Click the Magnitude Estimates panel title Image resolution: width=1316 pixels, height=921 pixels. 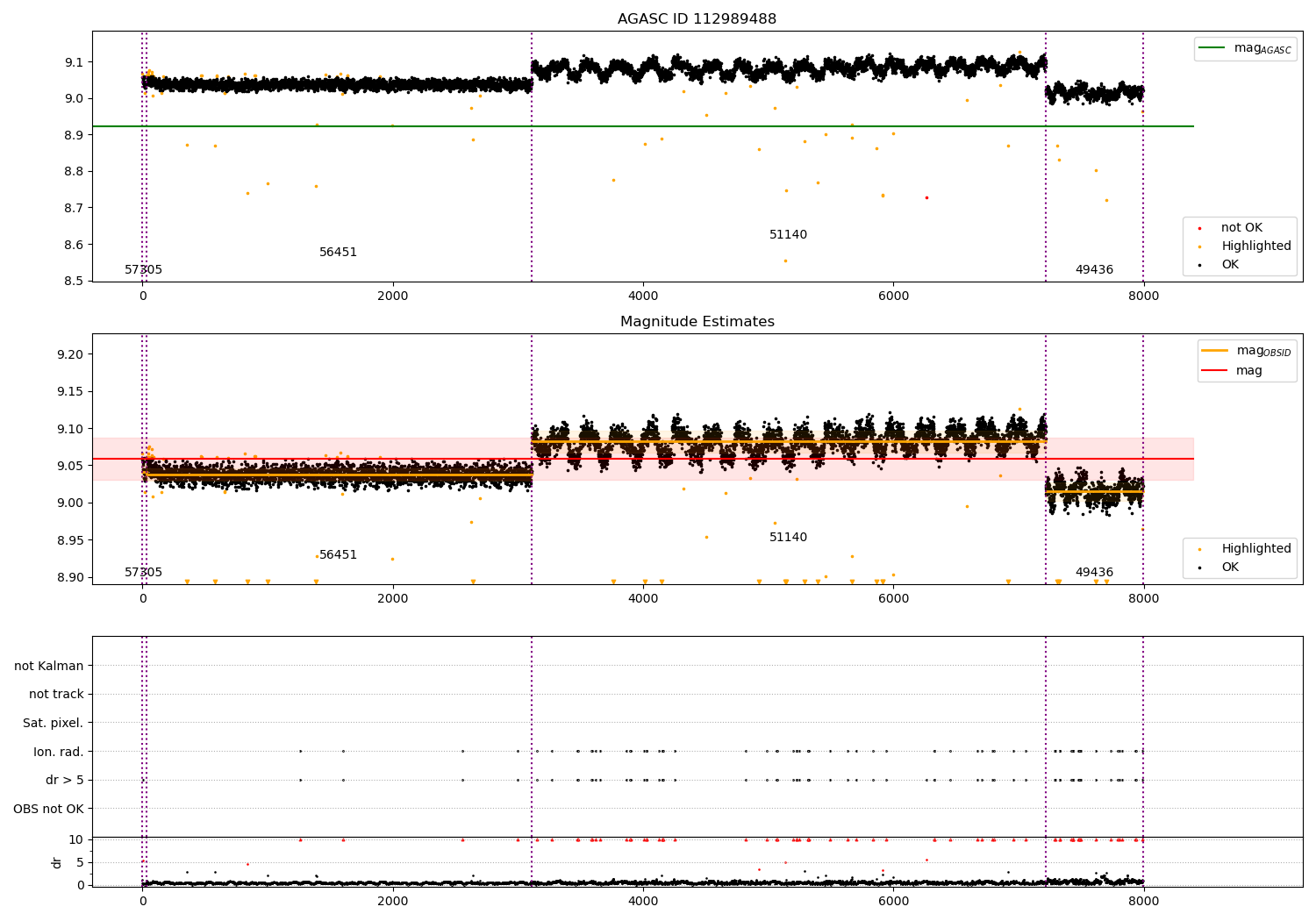(x=697, y=322)
